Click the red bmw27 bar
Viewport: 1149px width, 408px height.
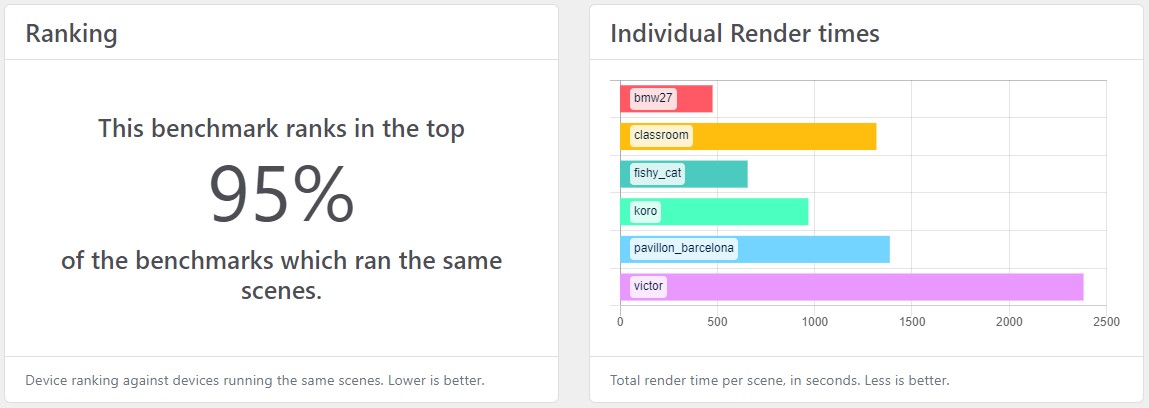click(666, 98)
